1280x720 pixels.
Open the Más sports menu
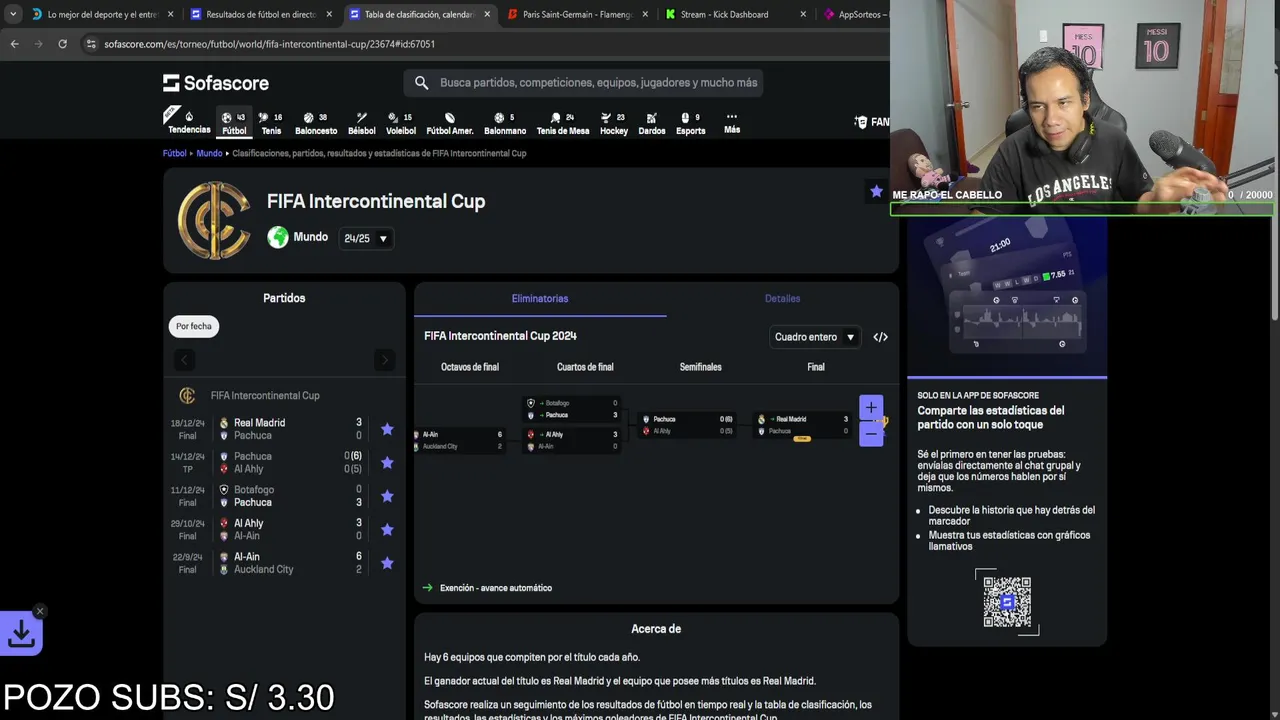click(x=732, y=123)
